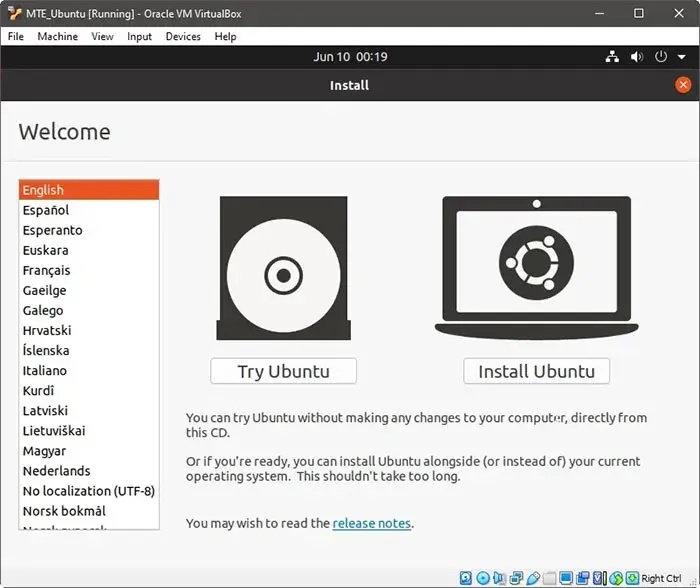The image size is (700, 588).
Task: Click the laptop image above Install Ubuntu
Action: click(x=537, y=267)
